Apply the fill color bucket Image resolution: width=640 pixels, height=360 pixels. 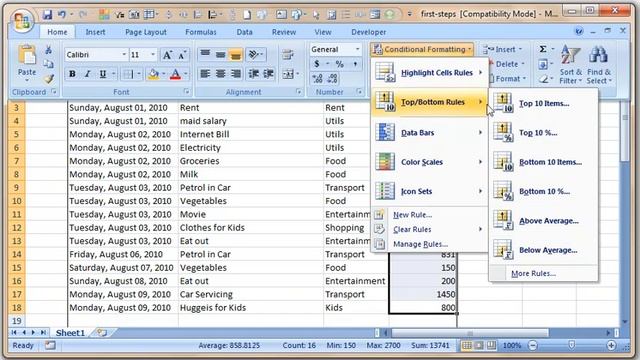(153, 74)
